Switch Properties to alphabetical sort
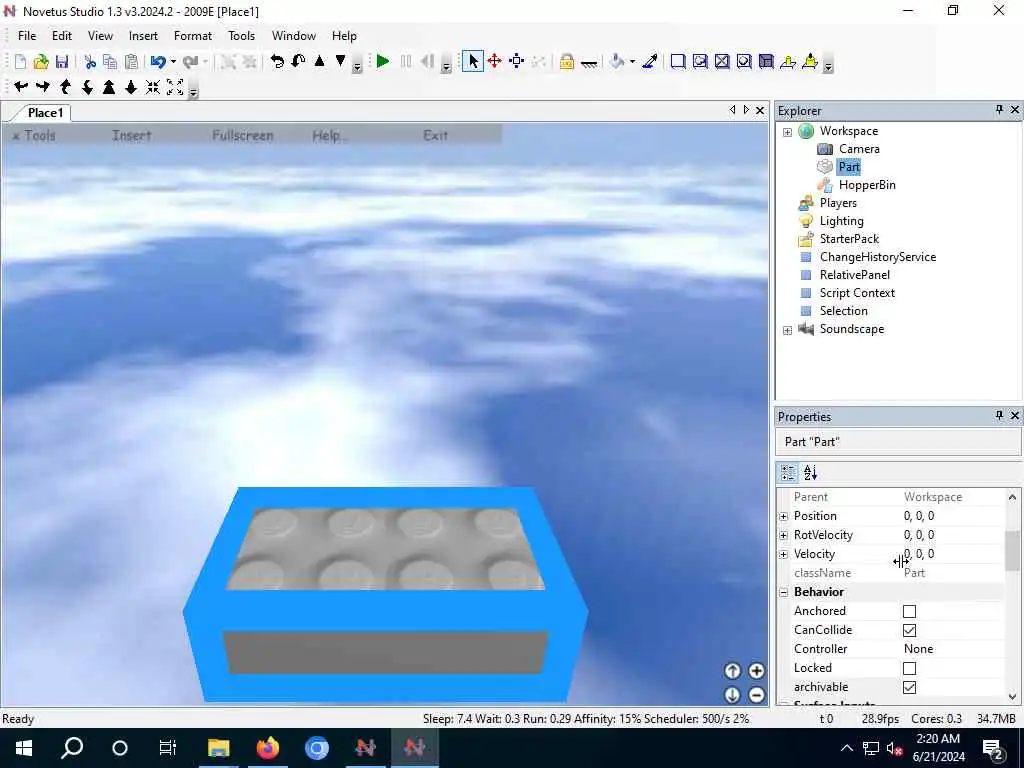 tap(810, 472)
